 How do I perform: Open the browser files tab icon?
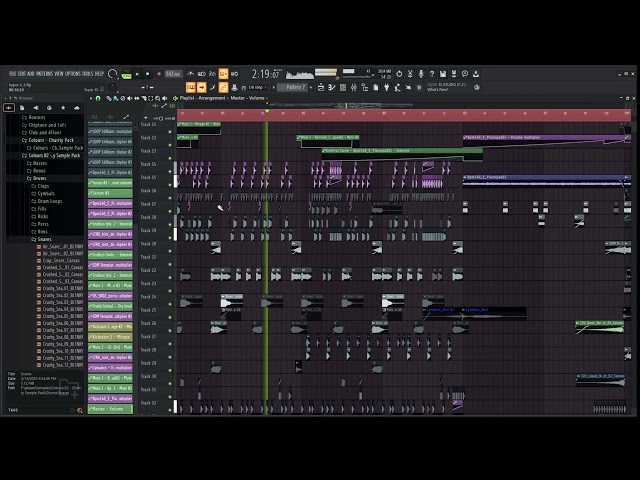pyautogui.click(x=22, y=108)
